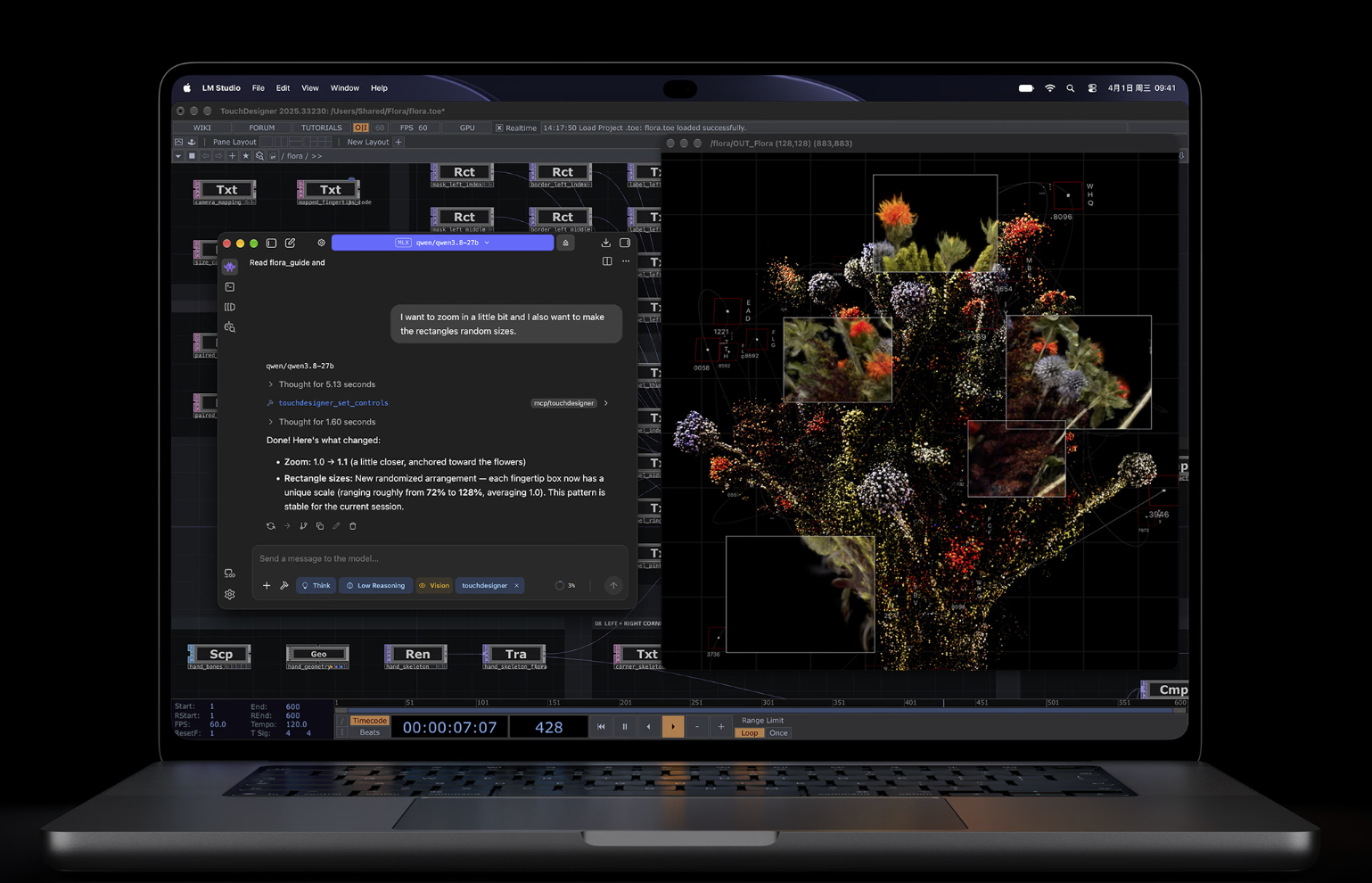Open the Chat section in LM Studio sidebar
The height and width of the screenshot is (883, 1372).
[x=230, y=267]
